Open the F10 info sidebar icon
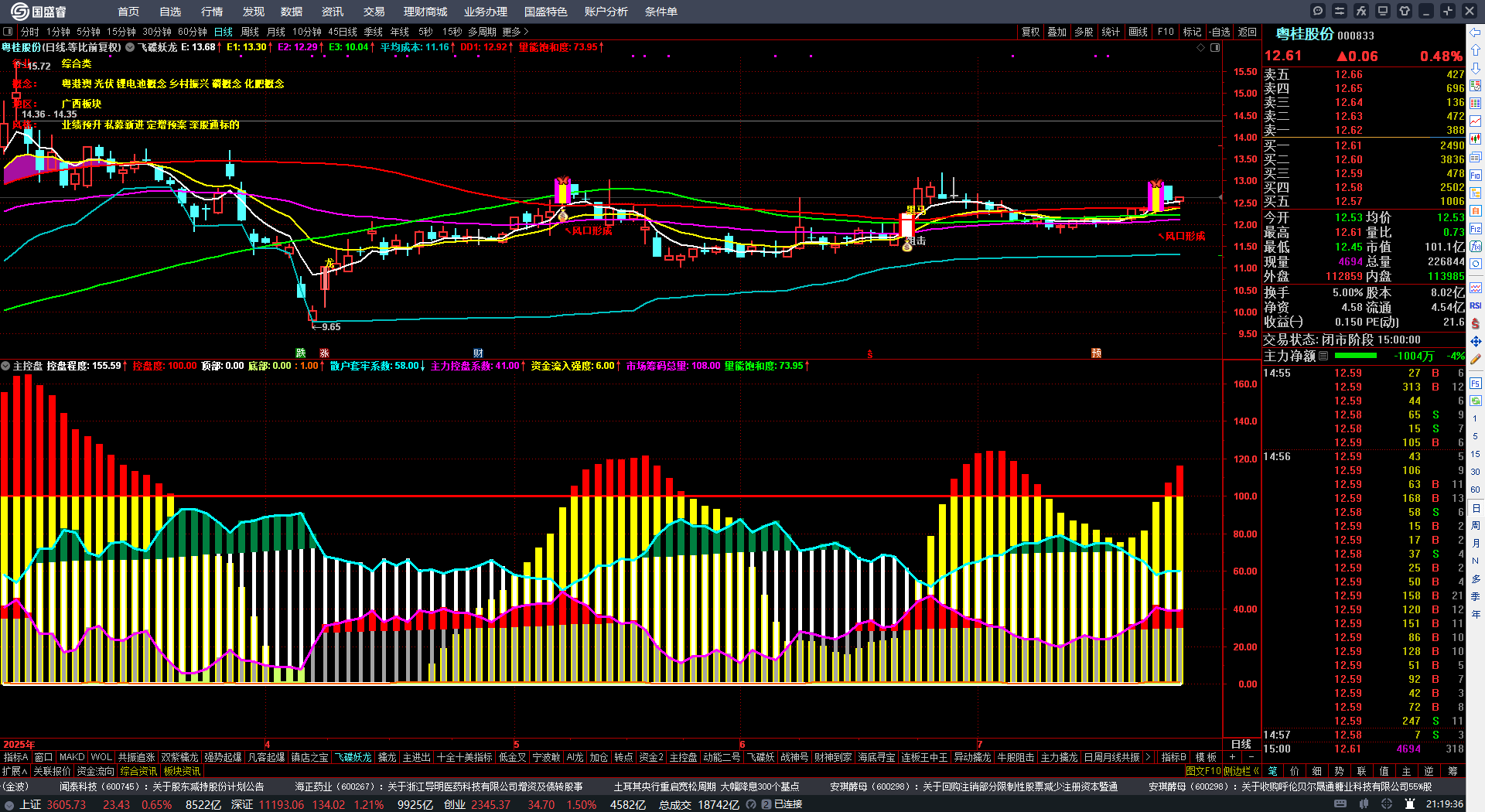This screenshot has width=1485, height=812. (1476, 176)
